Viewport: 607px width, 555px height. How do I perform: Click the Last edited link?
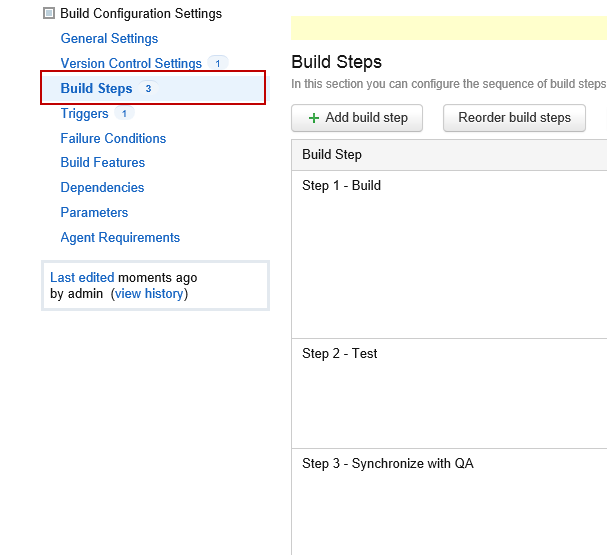click(x=82, y=278)
